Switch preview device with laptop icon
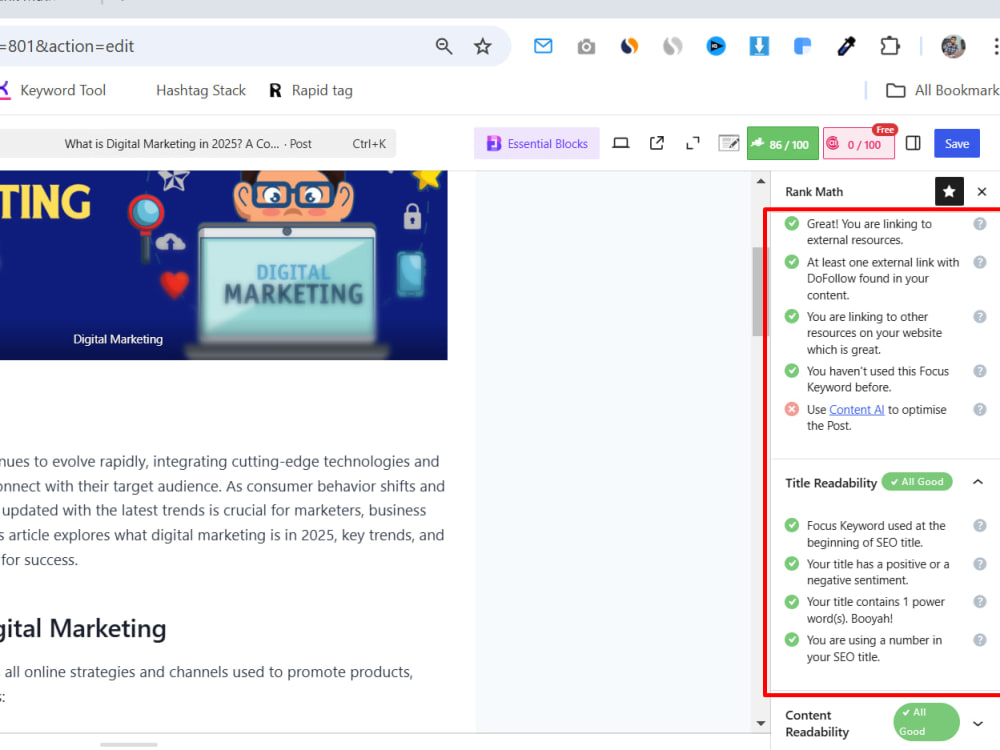 point(621,143)
